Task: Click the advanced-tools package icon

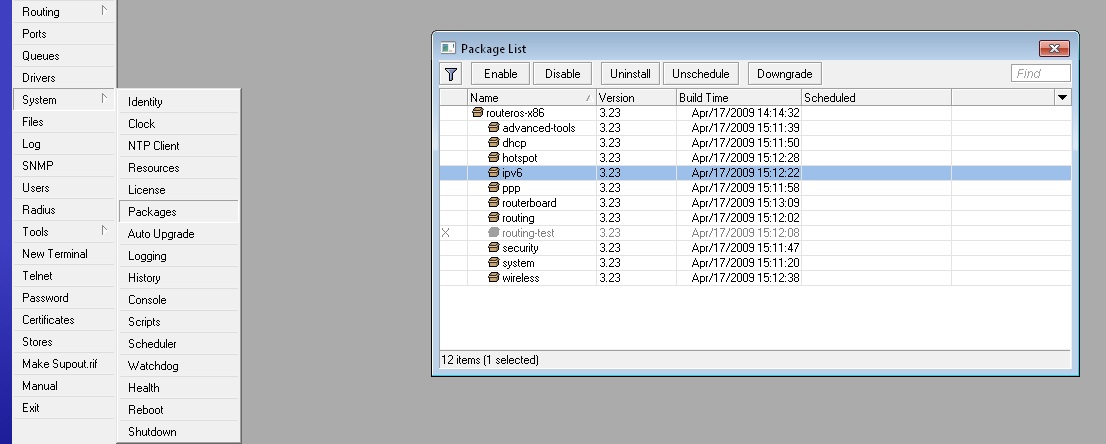Action: point(494,128)
